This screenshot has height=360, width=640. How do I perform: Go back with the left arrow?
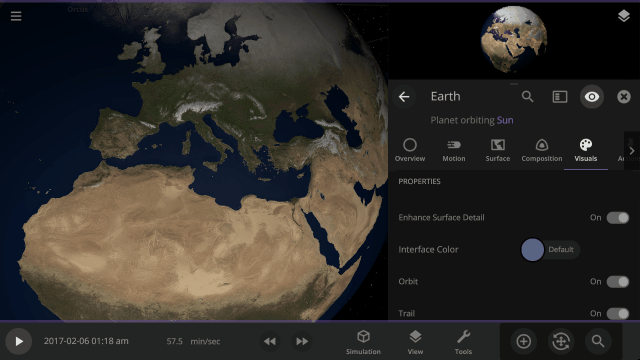click(404, 97)
